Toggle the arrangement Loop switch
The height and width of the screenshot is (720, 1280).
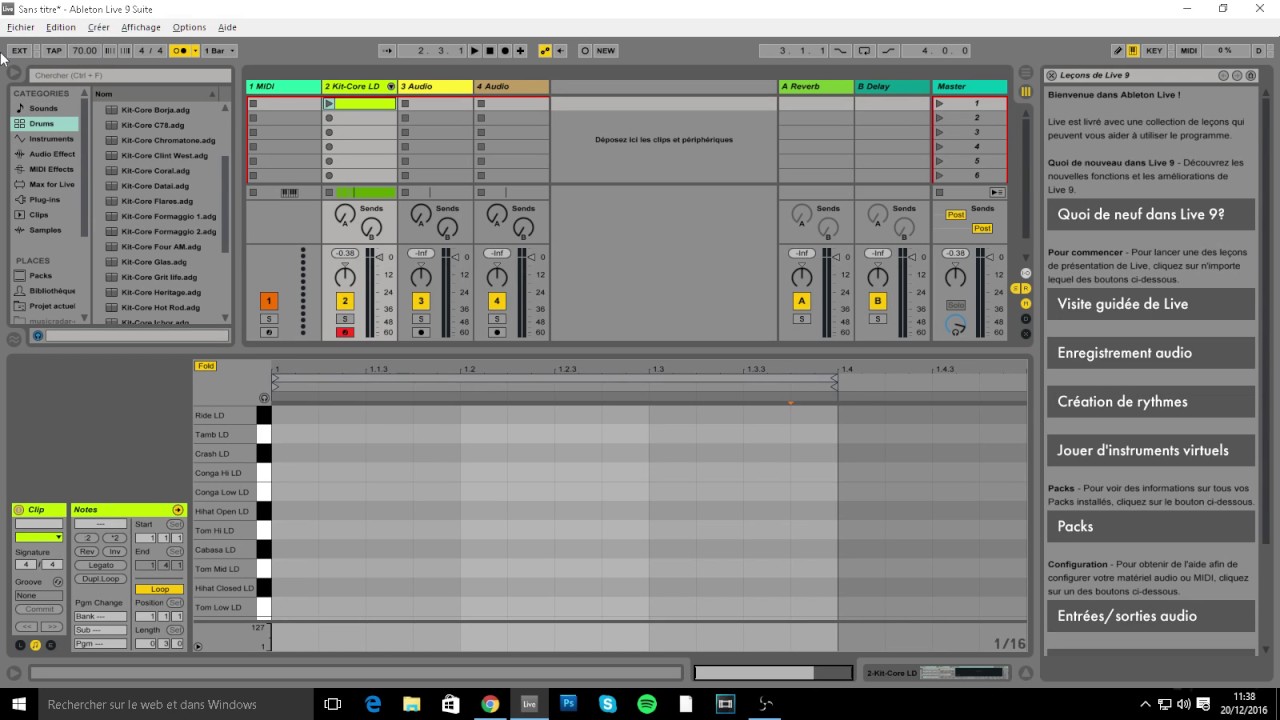pyautogui.click(x=864, y=50)
